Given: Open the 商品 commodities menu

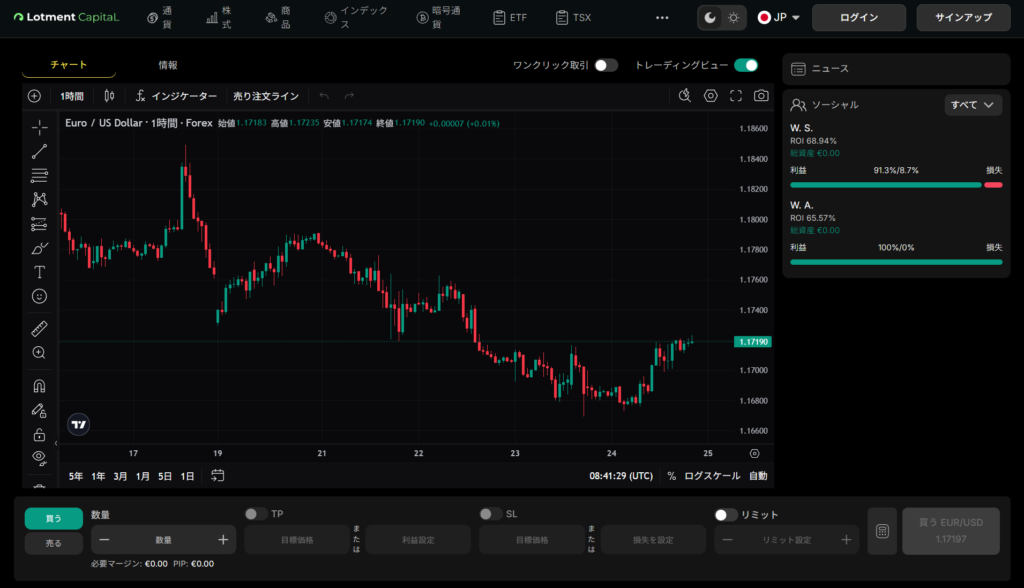Looking at the screenshot, I should coord(278,18).
